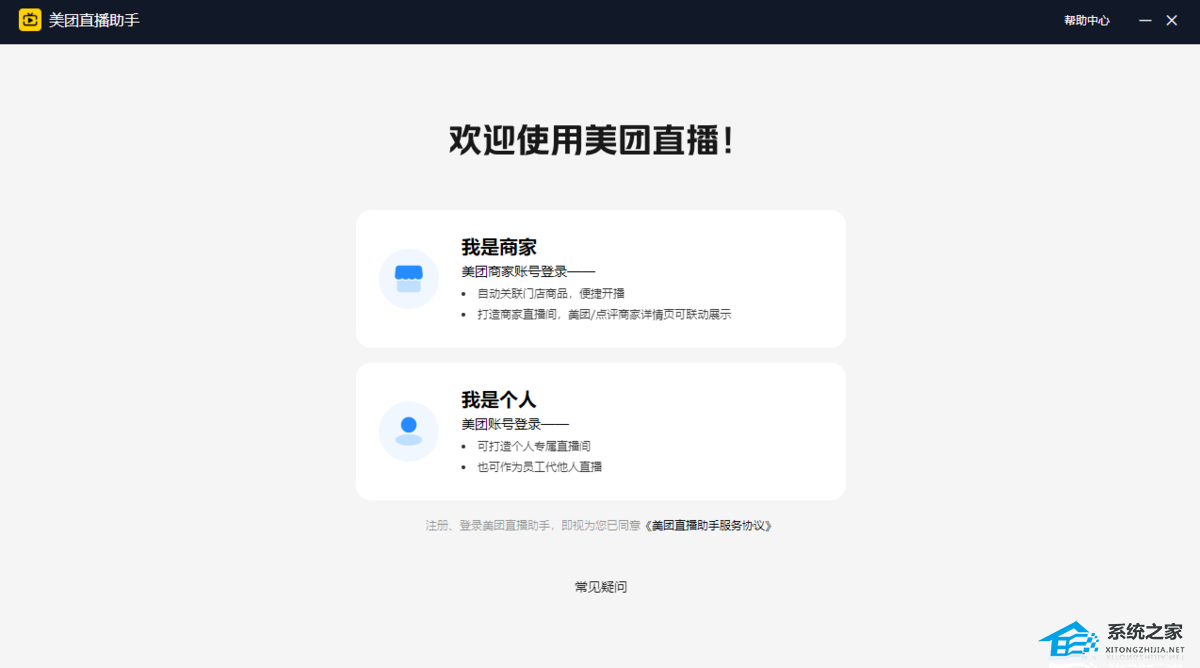Click the 美团直播助手 title text

(94, 20)
